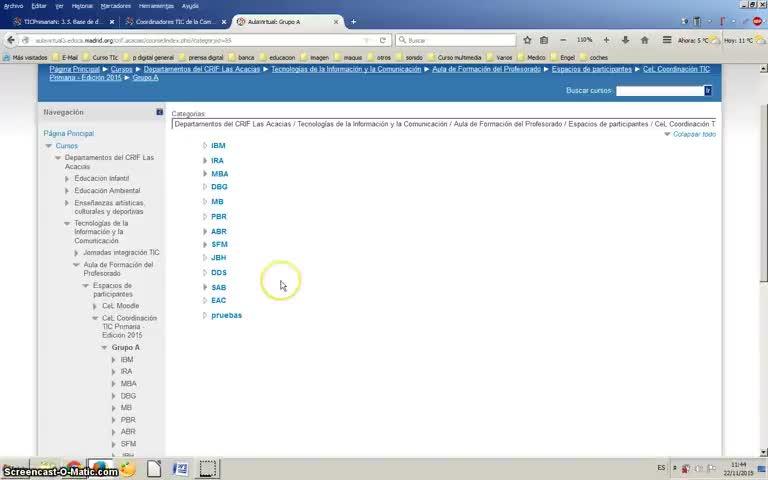Screen dimensions: 768x480
Task: Expand the MBA category
Action: tap(205, 173)
